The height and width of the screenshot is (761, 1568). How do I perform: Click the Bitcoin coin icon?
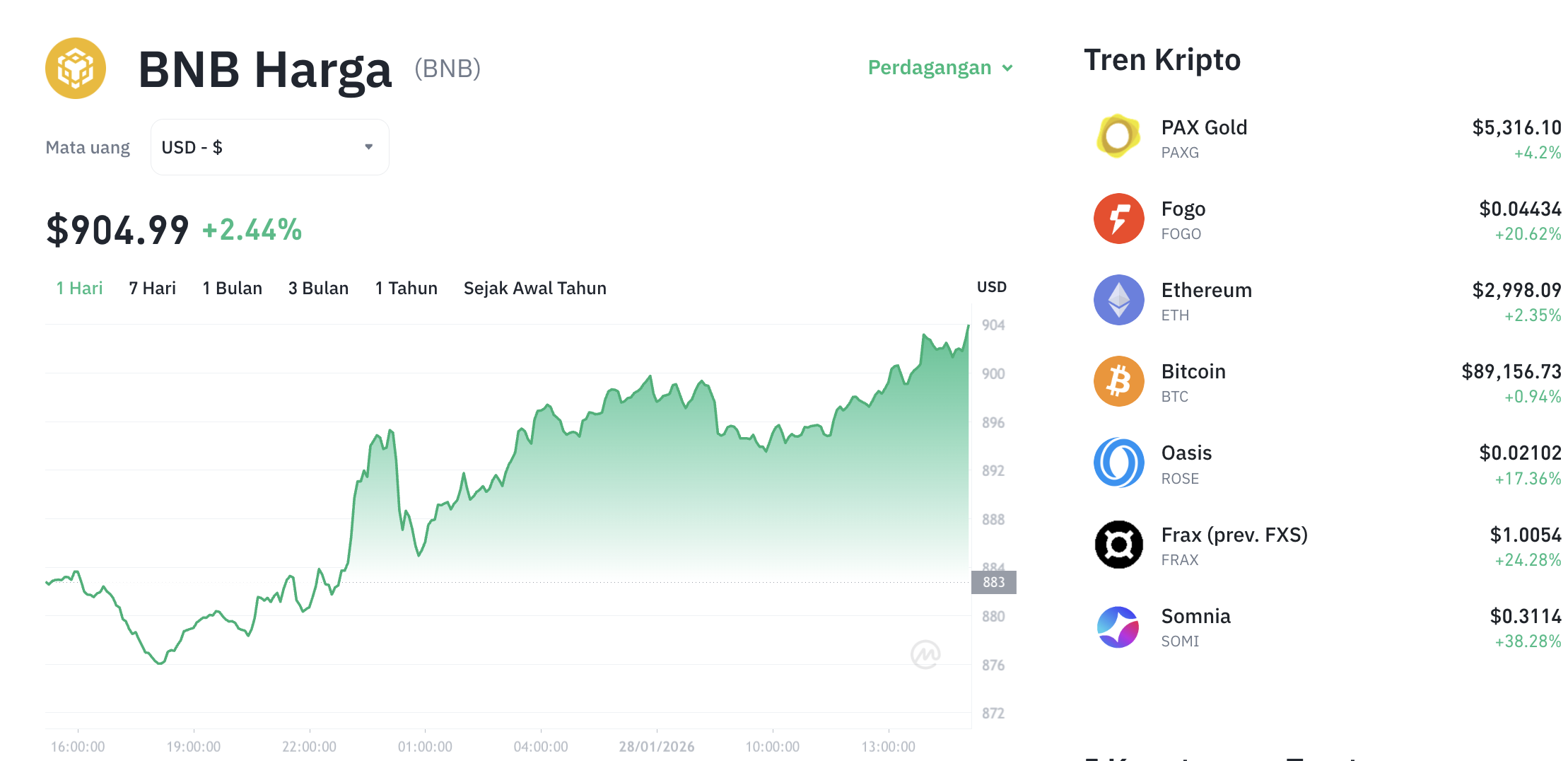coord(1118,381)
